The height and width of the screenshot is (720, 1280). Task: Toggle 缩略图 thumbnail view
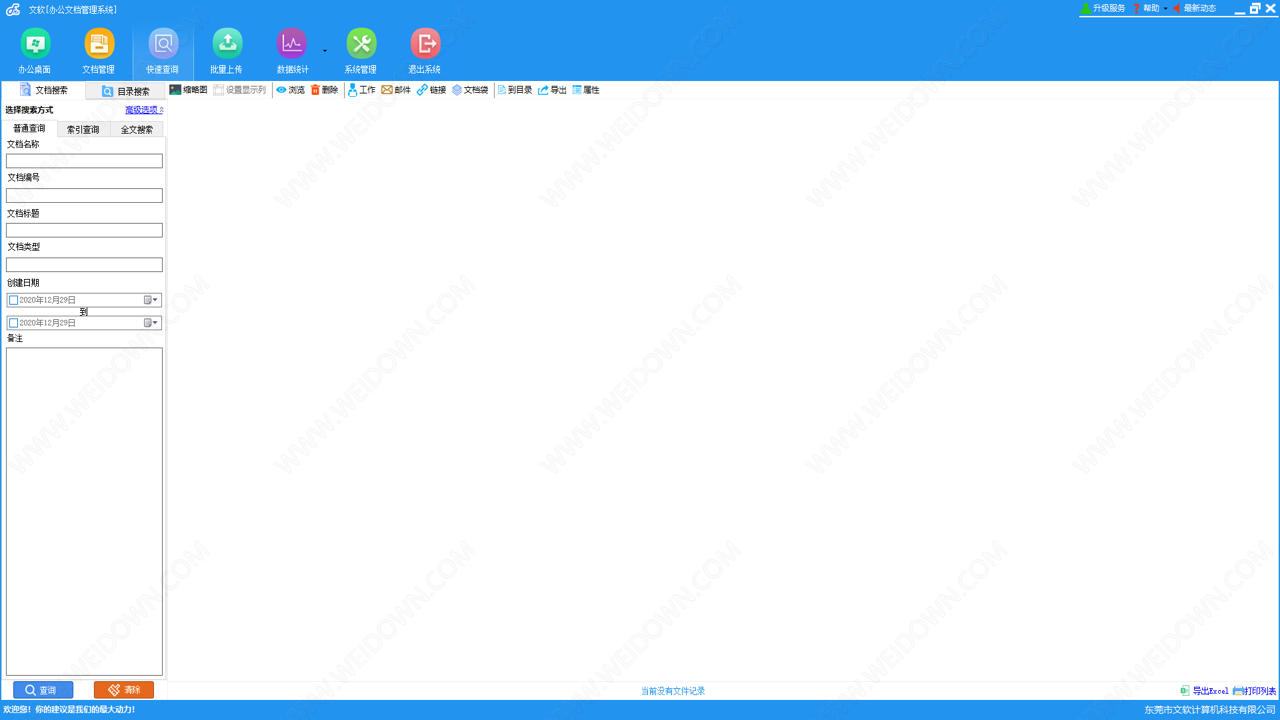click(x=188, y=90)
